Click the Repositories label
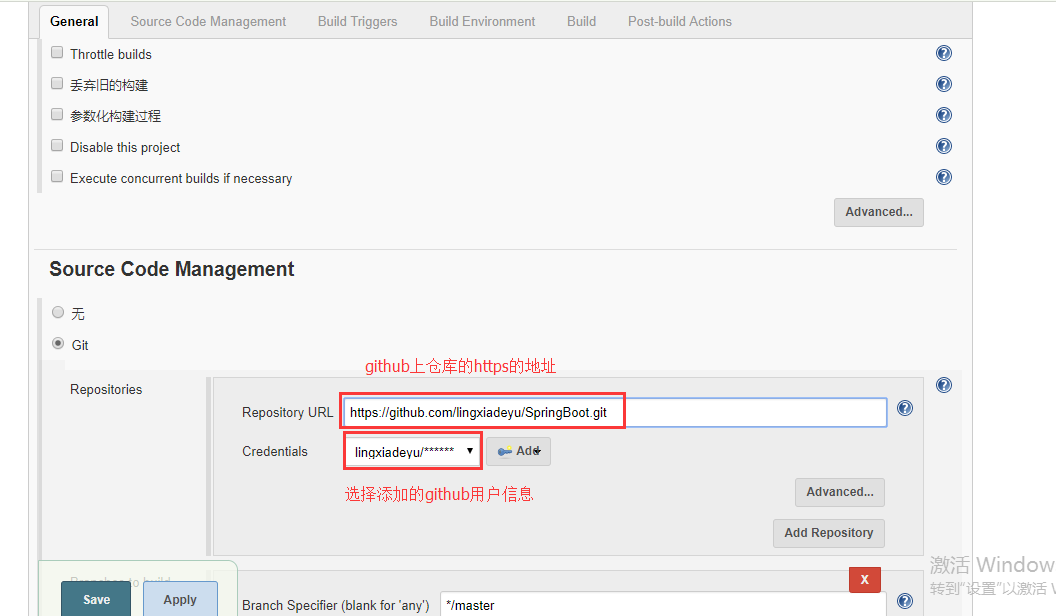1056x616 pixels. point(106,390)
